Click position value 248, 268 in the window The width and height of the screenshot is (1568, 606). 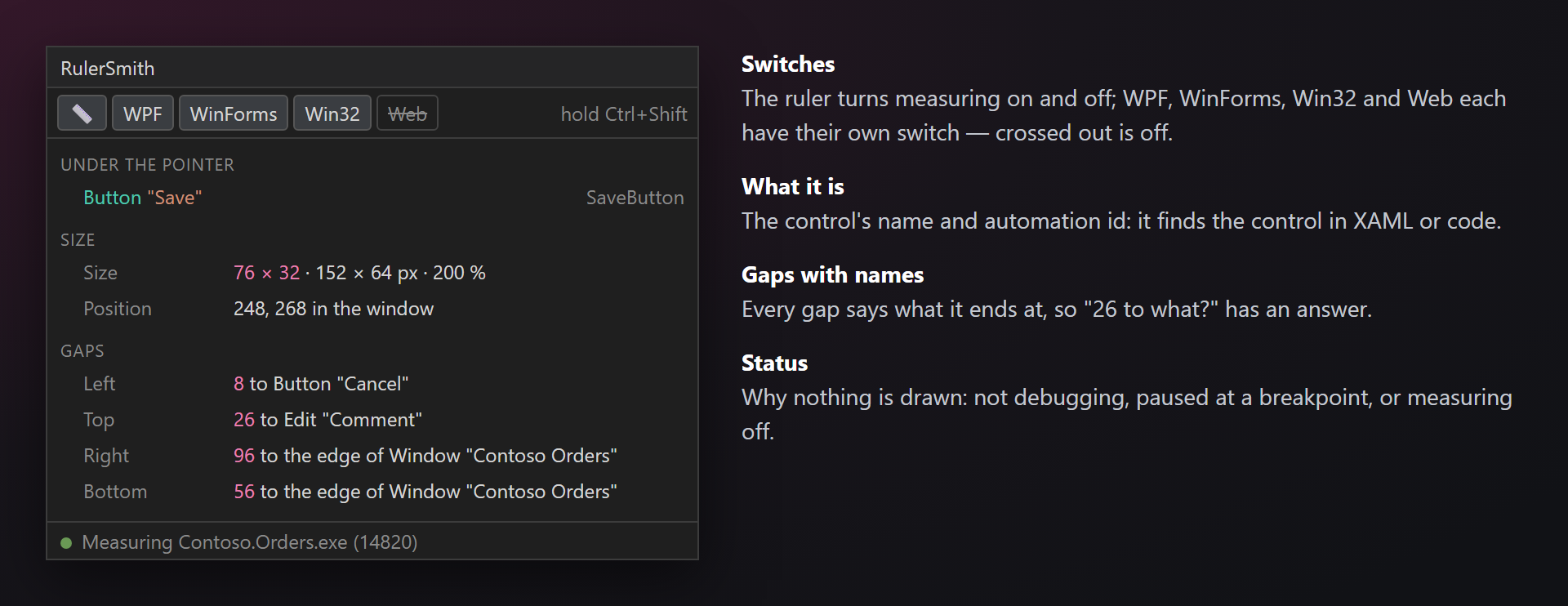[333, 309]
